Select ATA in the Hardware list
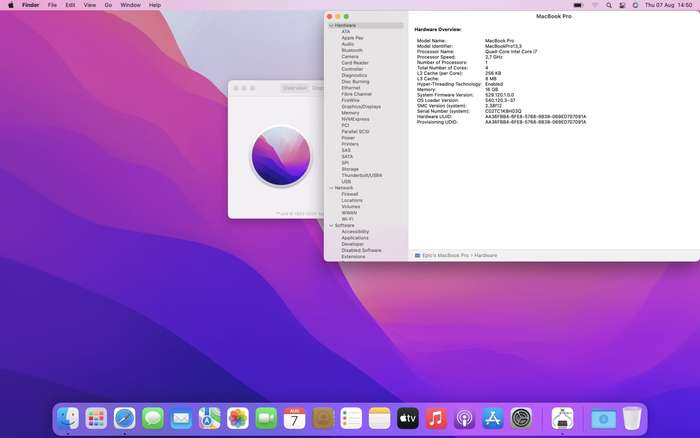700x438 pixels. (x=346, y=32)
